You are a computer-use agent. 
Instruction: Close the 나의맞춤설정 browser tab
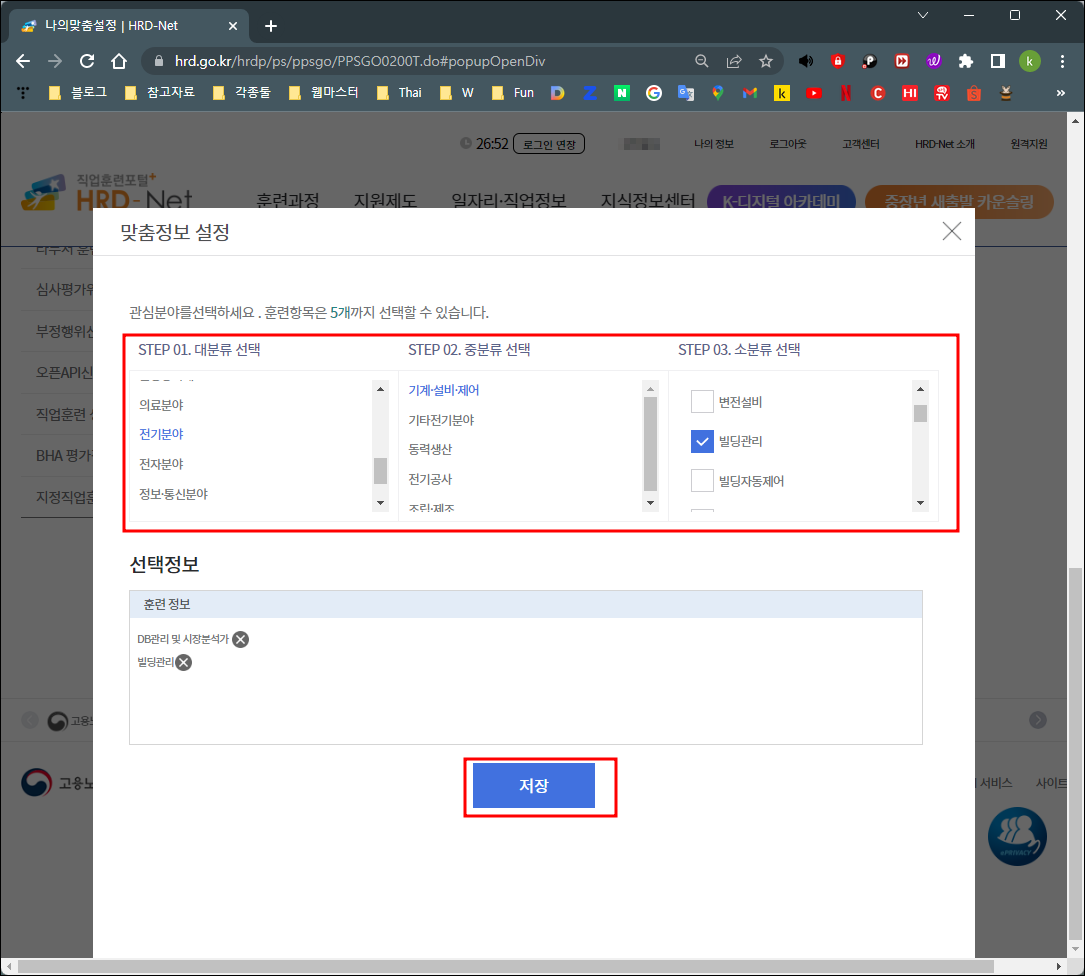point(232,26)
